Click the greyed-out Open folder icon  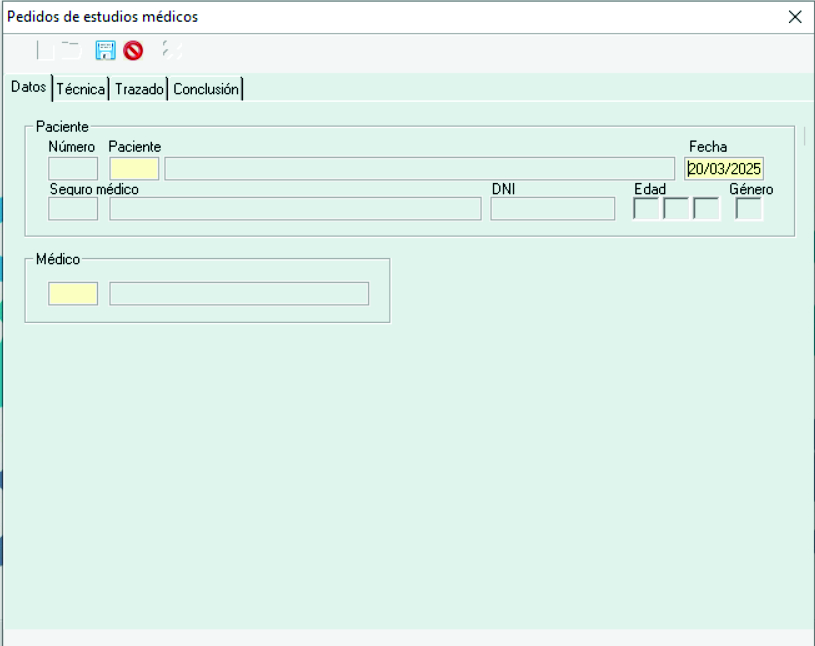pyautogui.click(x=70, y=50)
